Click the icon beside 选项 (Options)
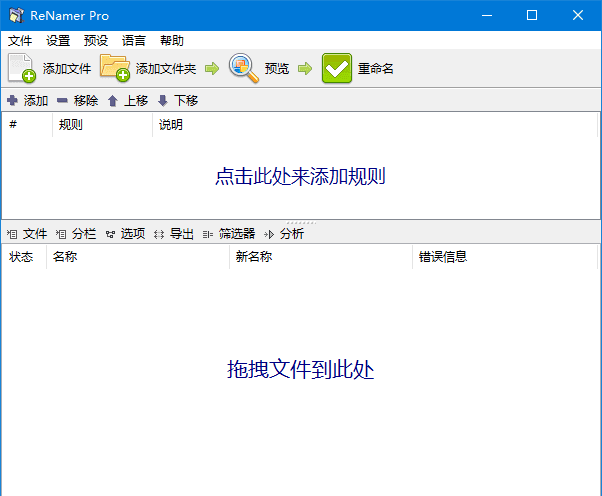602x496 pixels. click(110, 234)
